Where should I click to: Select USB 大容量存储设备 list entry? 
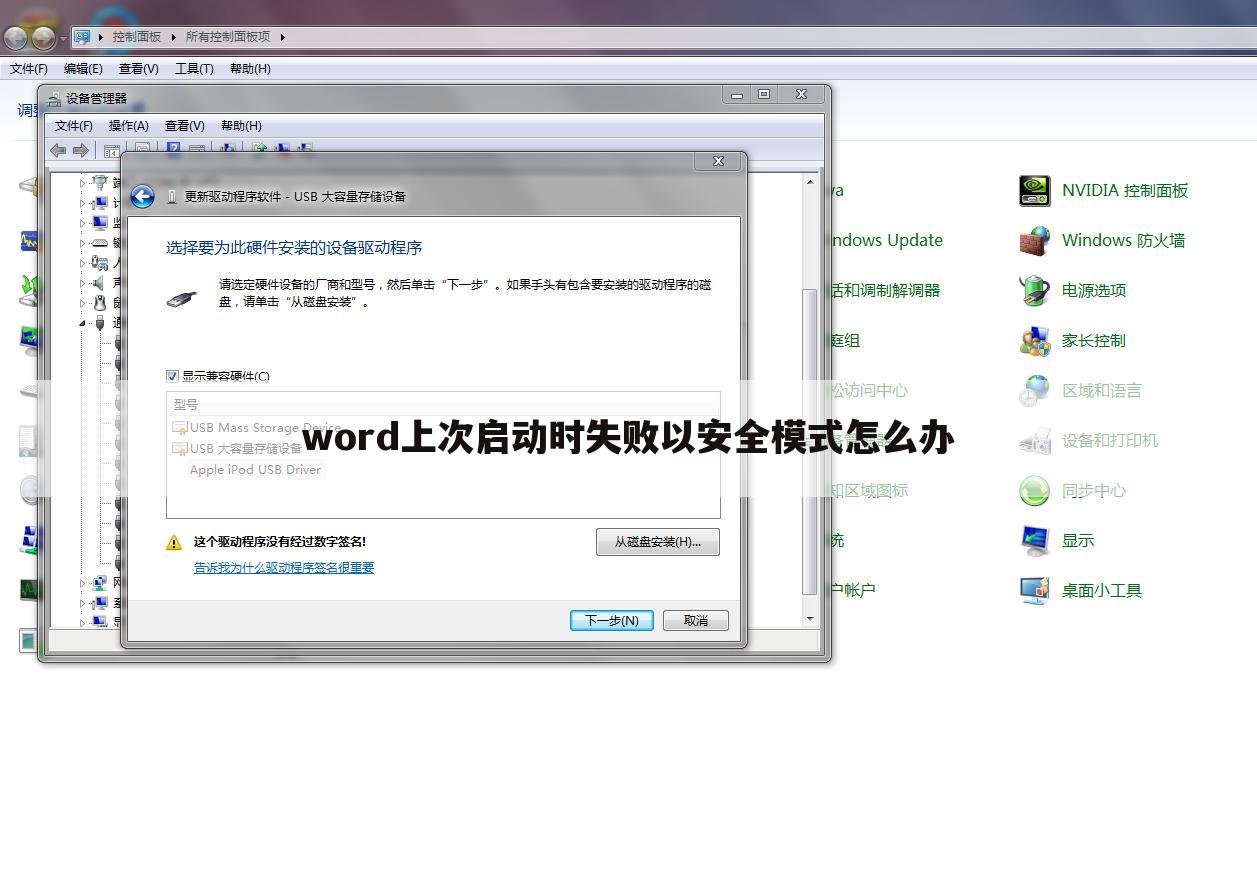tap(238, 449)
